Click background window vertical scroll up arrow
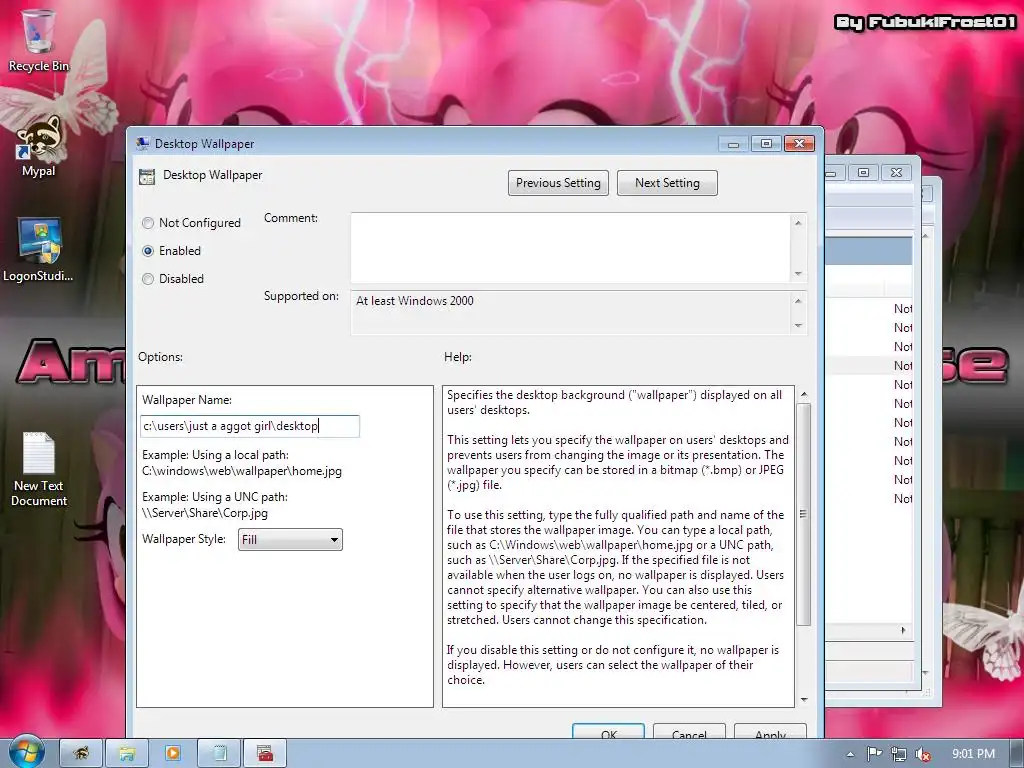This screenshot has height=768, width=1024. pyautogui.click(x=925, y=235)
